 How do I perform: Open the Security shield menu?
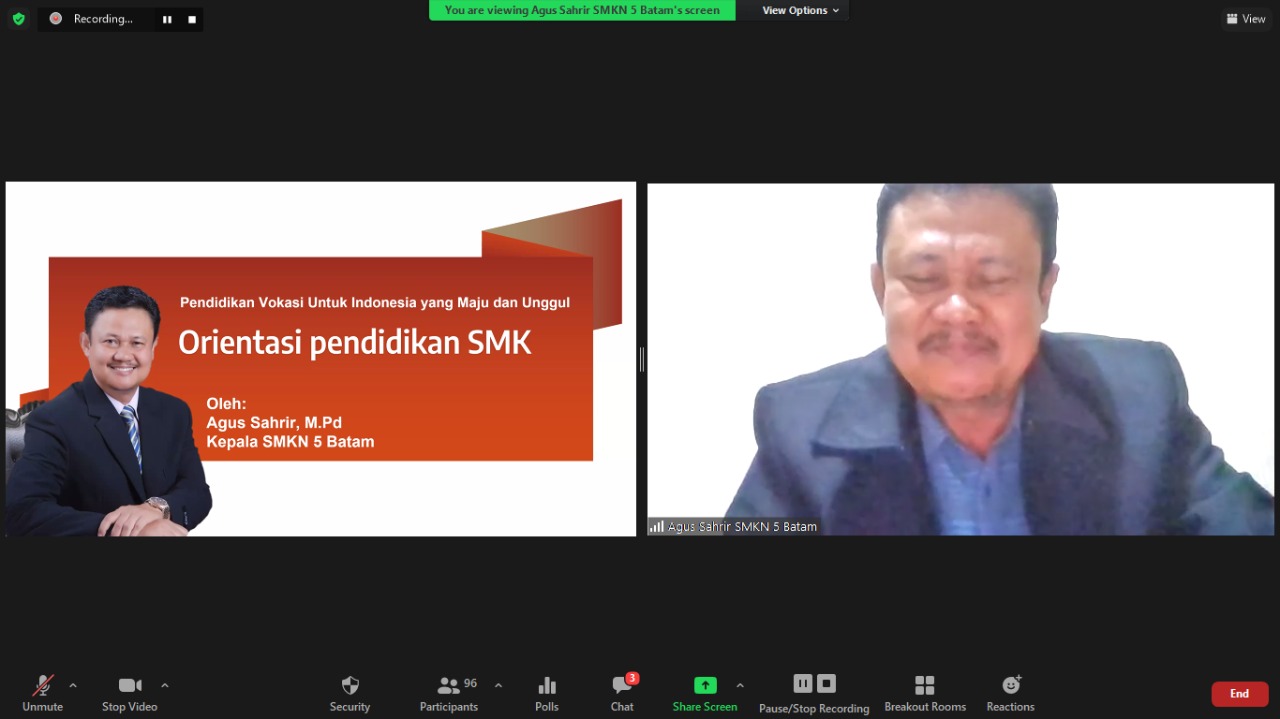[350, 694]
